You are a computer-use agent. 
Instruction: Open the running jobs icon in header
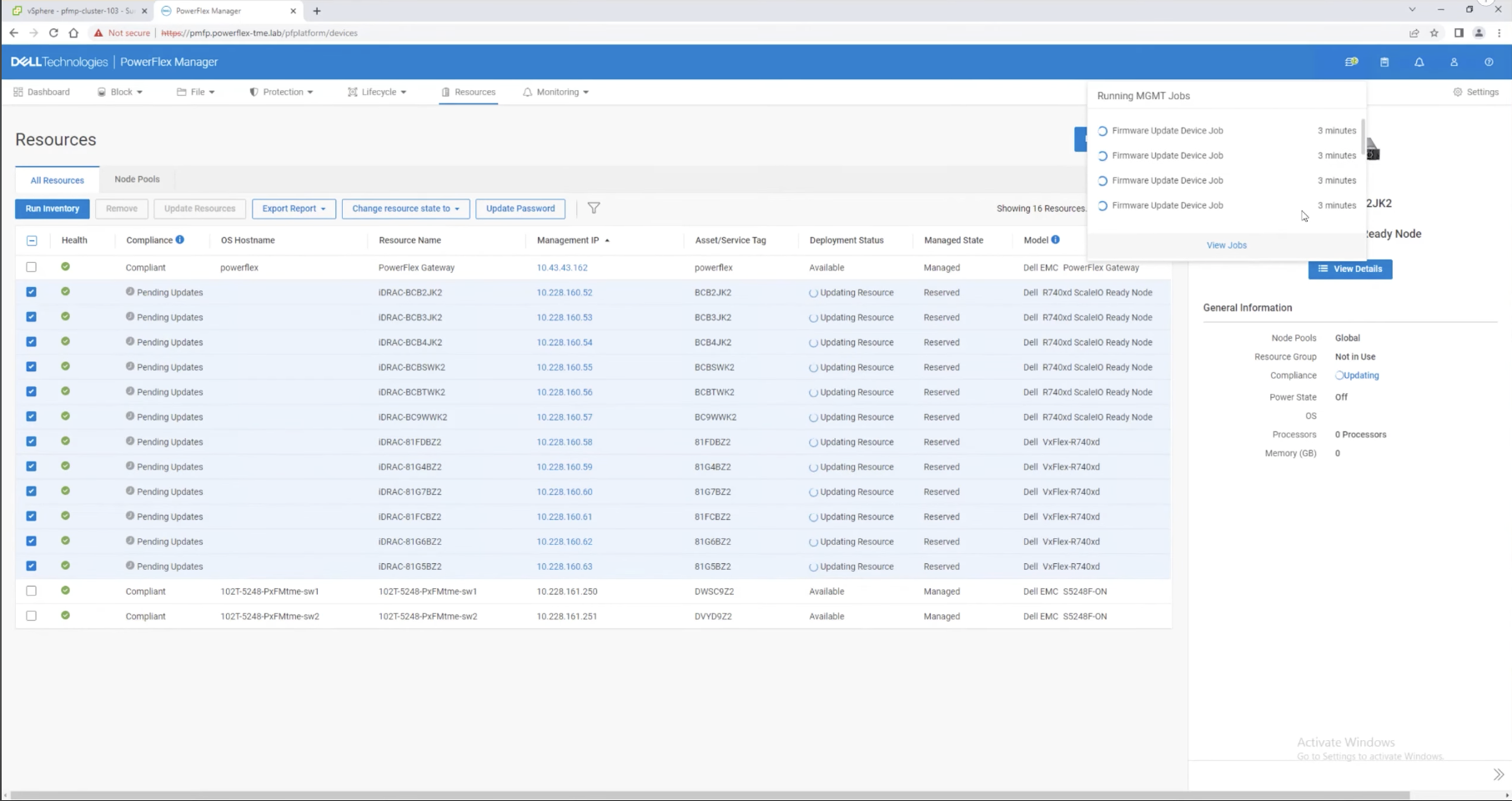coord(1351,62)
